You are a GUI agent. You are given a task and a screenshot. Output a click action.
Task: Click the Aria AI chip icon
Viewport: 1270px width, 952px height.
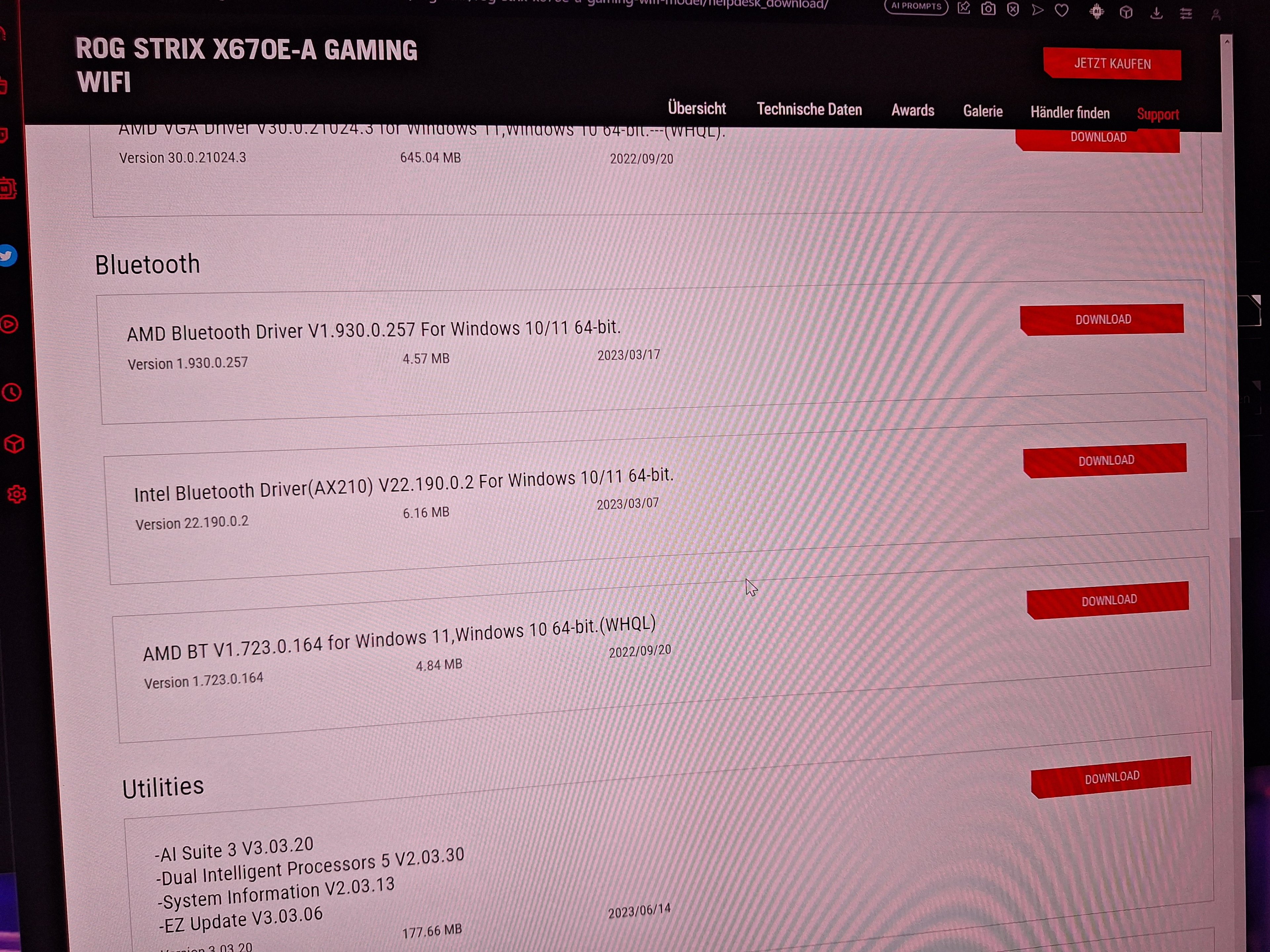1097,12
